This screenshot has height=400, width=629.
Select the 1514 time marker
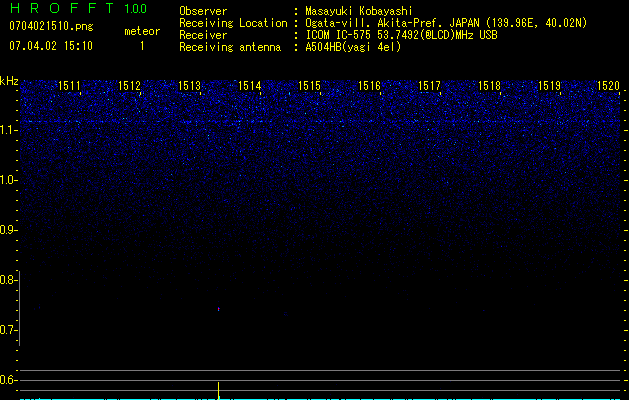(250, 87)
